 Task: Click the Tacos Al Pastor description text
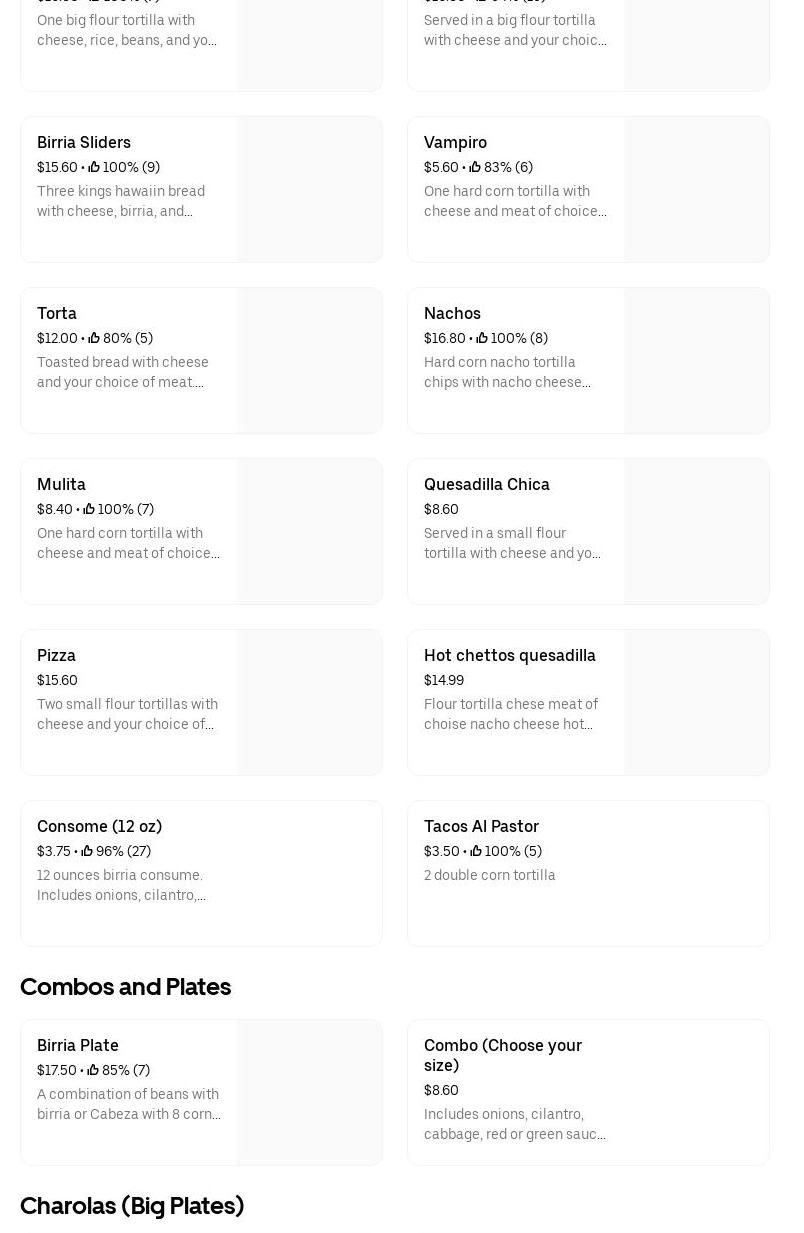point(490,876)
